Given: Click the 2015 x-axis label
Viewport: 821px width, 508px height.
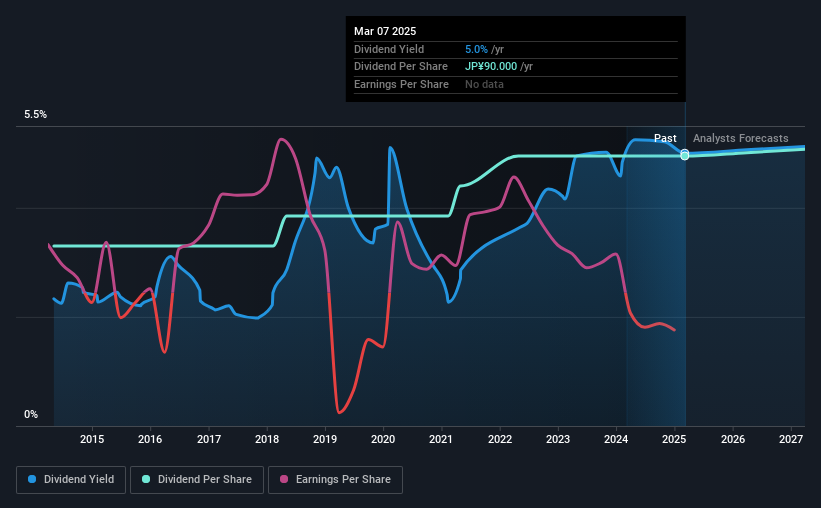Looking at the screenshot, I should pos(92,439).
